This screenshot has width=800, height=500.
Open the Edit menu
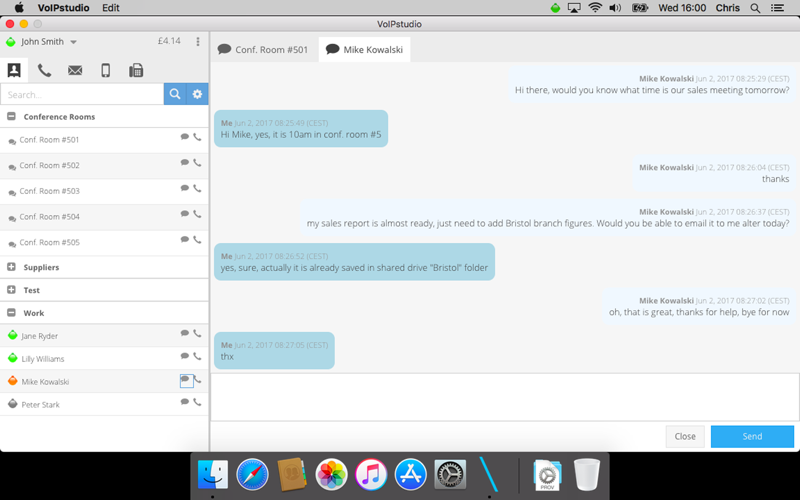pyautogui.click(x=111, y=8)
